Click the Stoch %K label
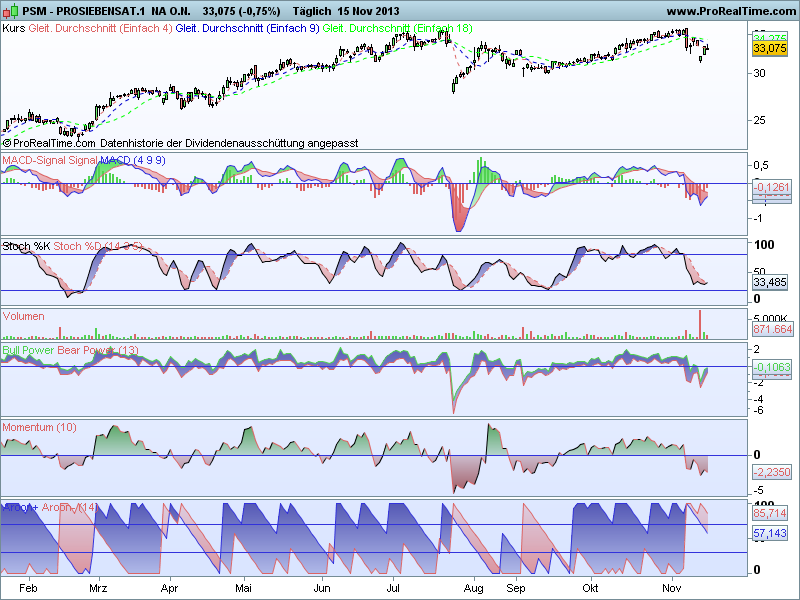This screenshot has width=800, height=600. pyautogui.click(x=26, y=246)
